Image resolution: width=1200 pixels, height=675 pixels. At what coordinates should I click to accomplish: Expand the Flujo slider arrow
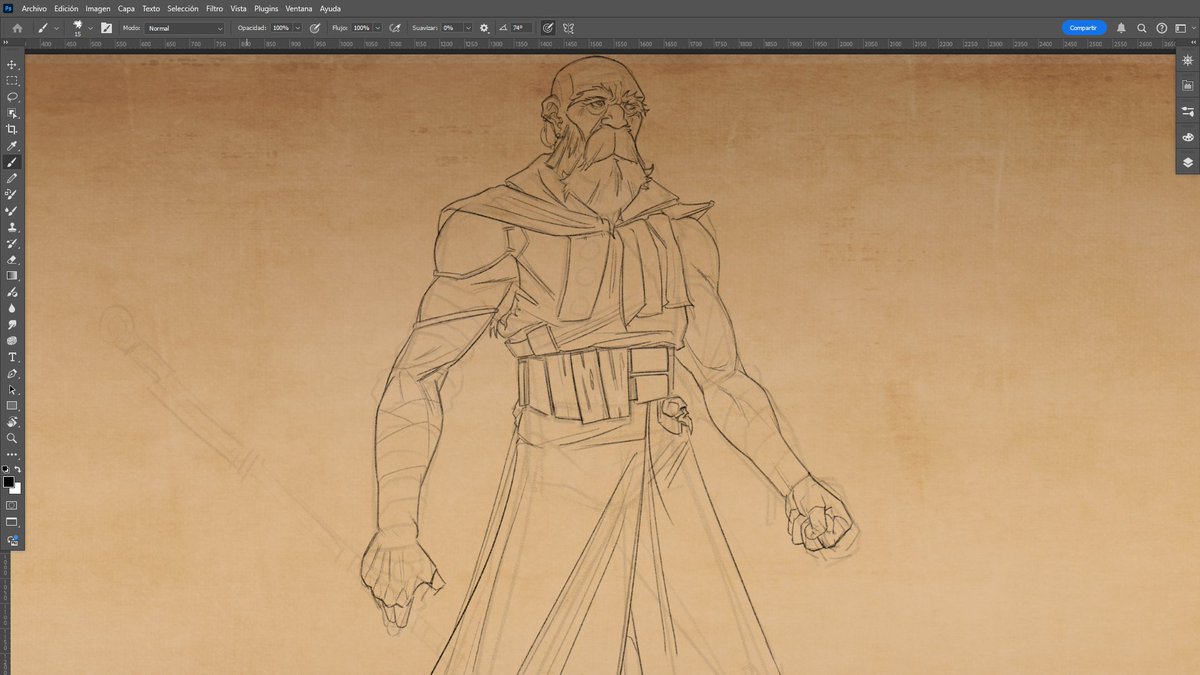coord(378,28)
